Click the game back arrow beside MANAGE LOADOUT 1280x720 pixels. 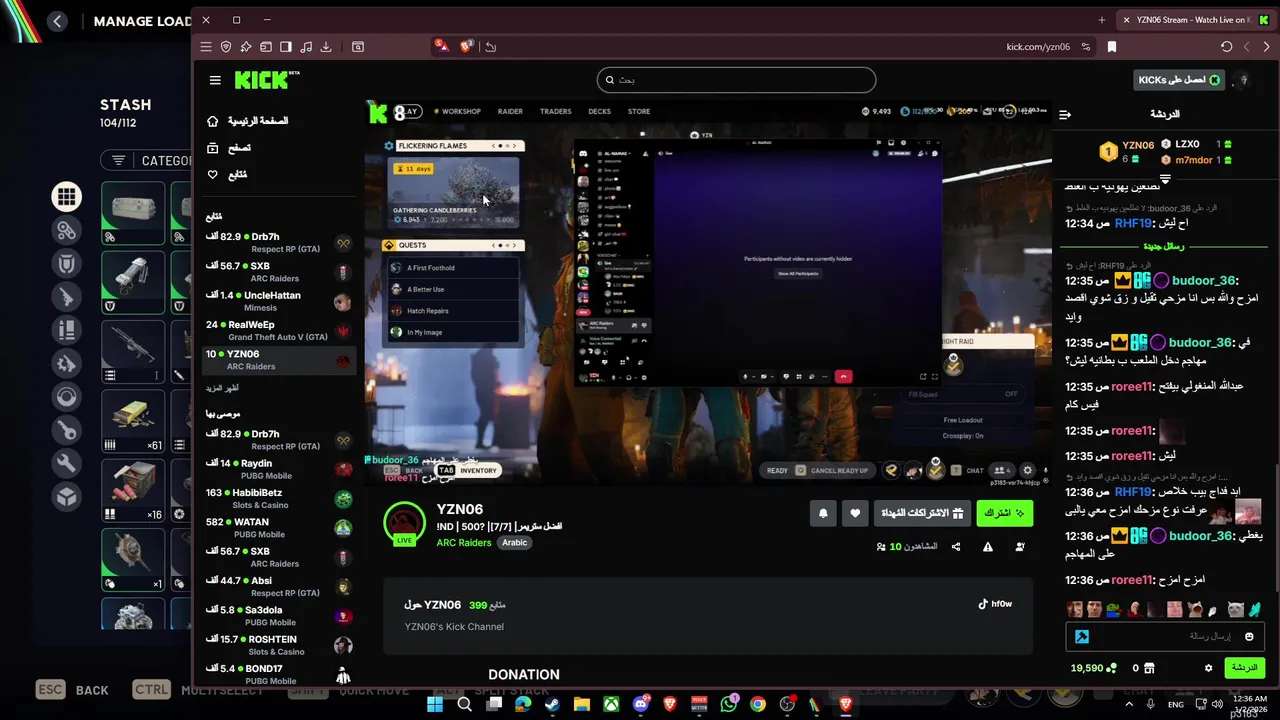[57, 21]
